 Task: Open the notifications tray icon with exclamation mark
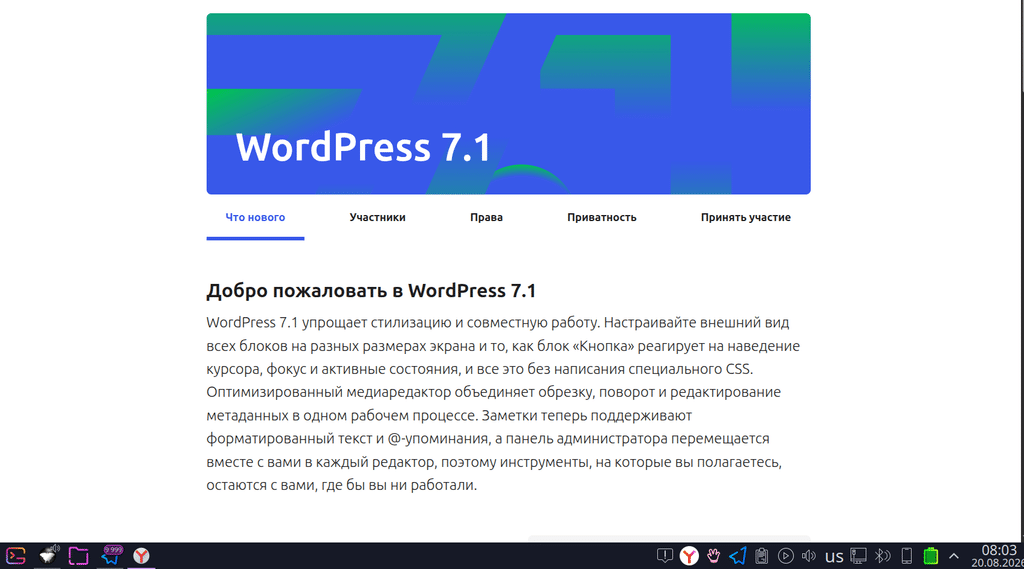(665, 556)
